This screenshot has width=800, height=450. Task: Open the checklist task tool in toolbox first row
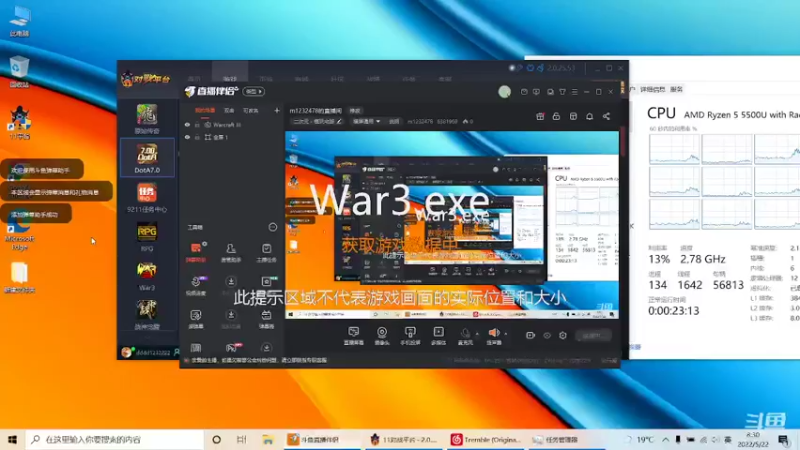click(x=266, y=252)
